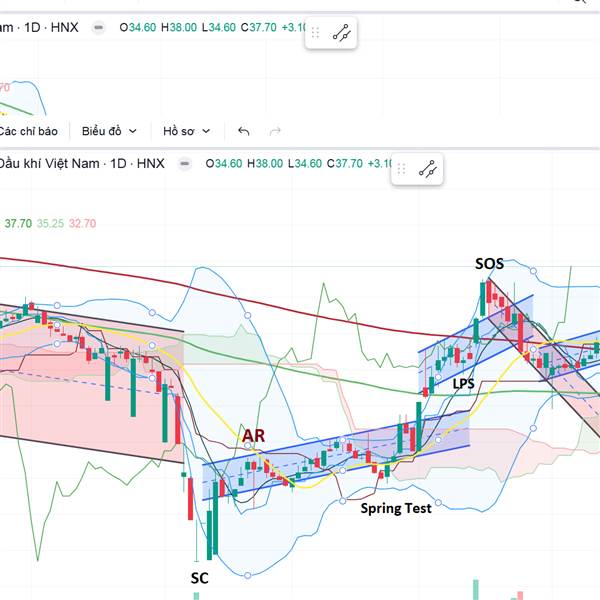Open the Các chỉ báo indicators menu

[x=28, y=131]
